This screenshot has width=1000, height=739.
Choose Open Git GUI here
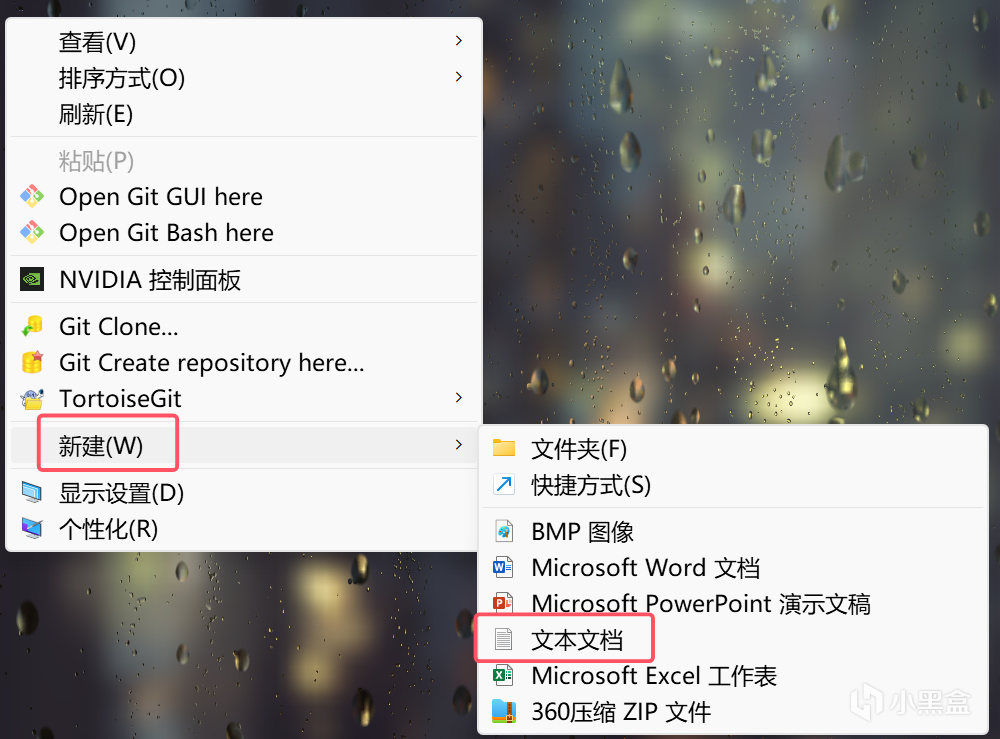click(244, 196)
